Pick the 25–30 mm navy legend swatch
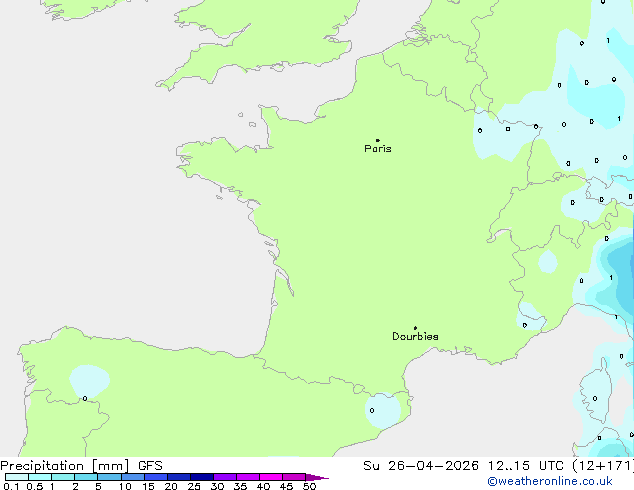The height and width of the screenshot is (490, 634). (x=202, y=477)
